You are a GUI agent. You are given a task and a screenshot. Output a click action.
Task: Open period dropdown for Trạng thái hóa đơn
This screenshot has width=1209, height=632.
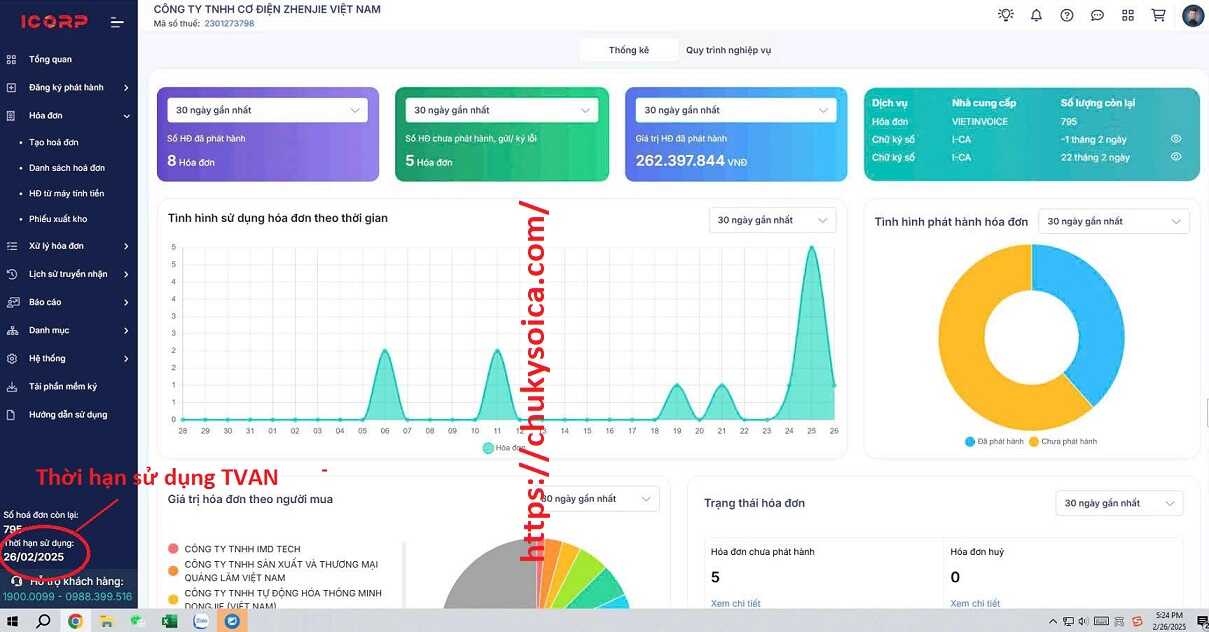coord(1119,503)
